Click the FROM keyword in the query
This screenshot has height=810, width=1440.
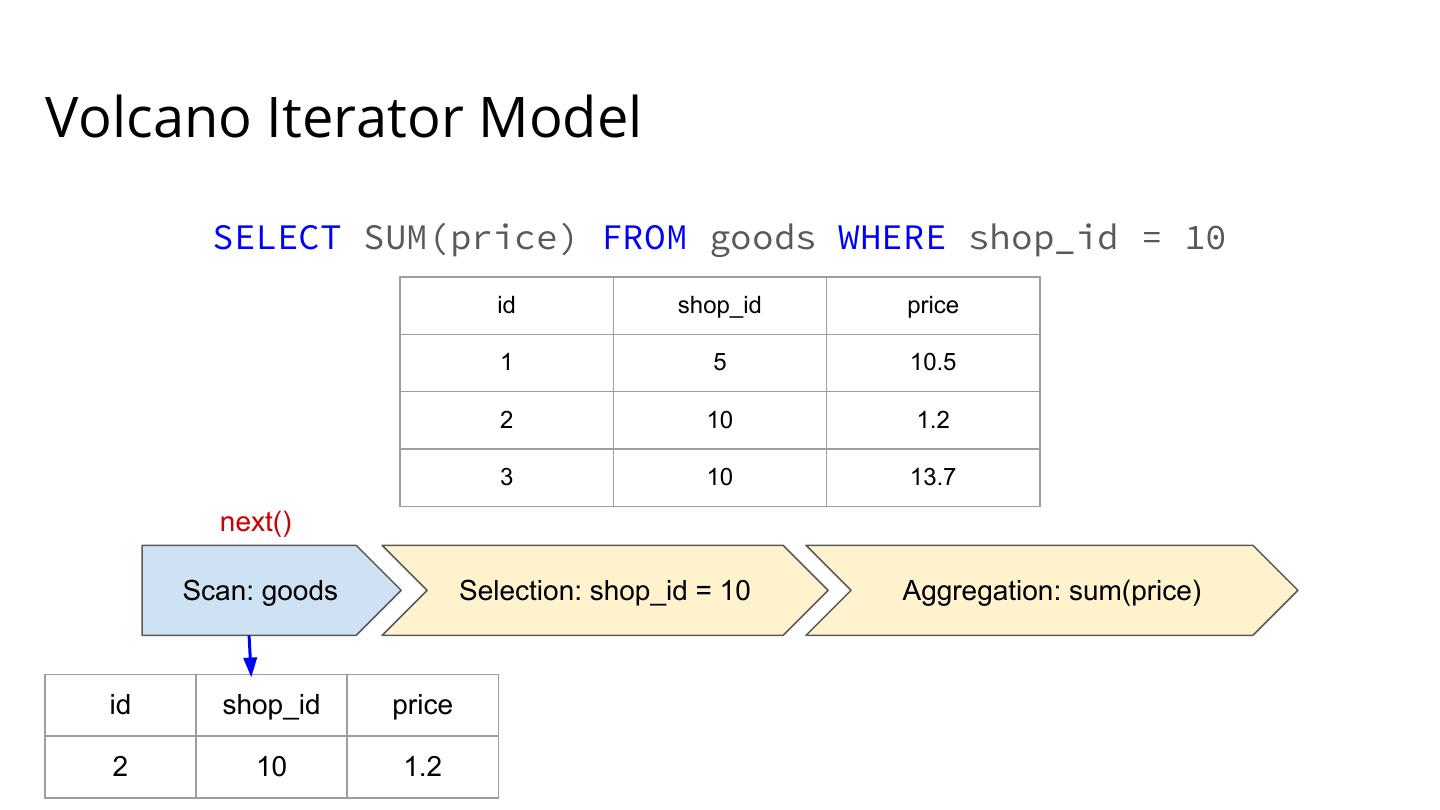tap(644, 238)
